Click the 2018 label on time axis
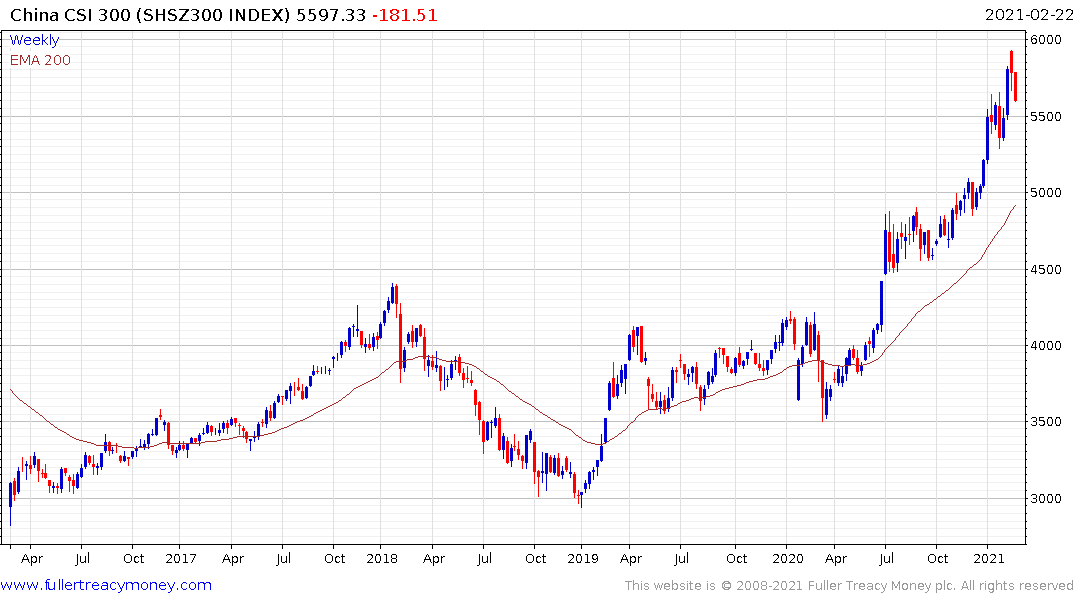 coord(382,558)
